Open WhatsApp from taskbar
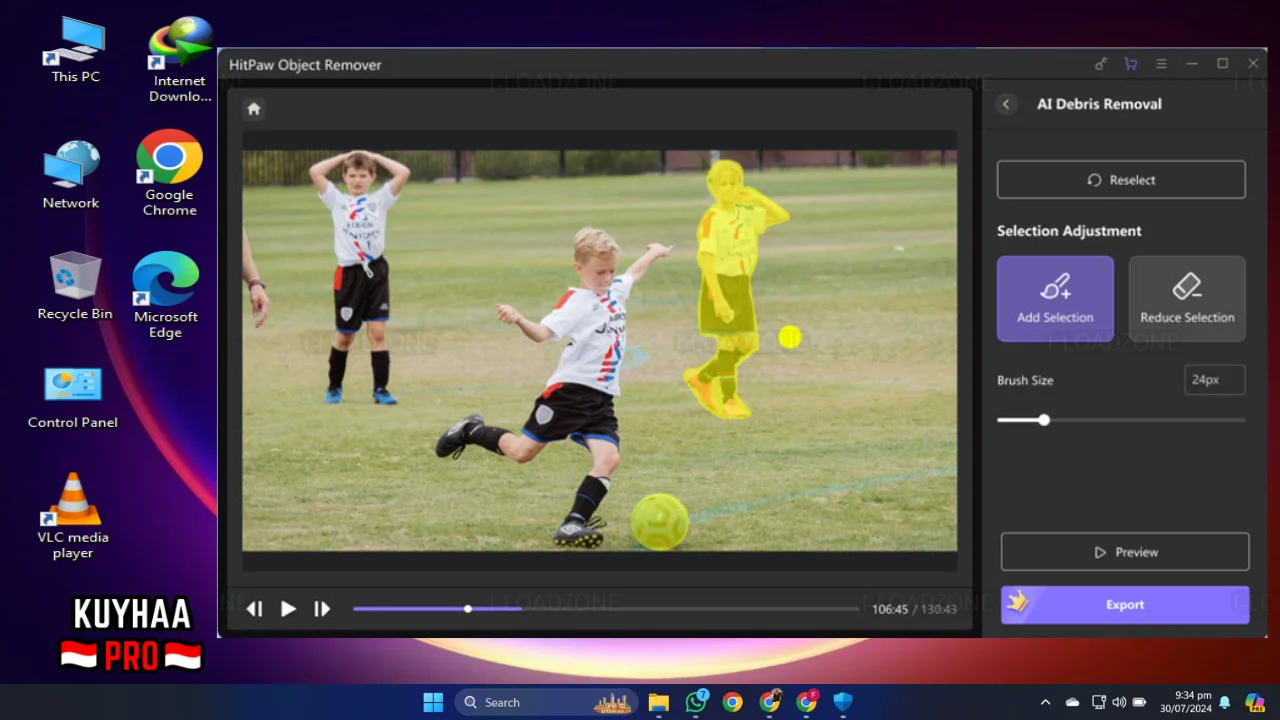Viewport: 1280px width, 720px height. click(696, 702)
